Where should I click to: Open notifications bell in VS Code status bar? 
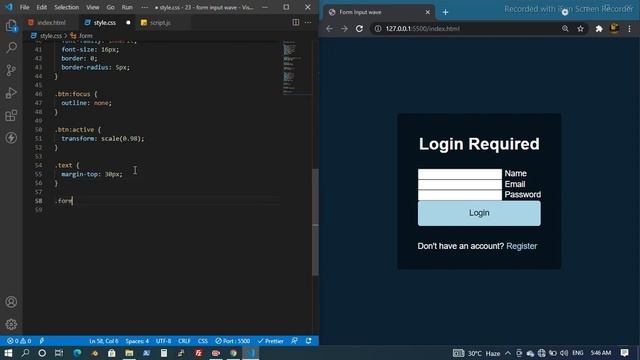(309, 341)
